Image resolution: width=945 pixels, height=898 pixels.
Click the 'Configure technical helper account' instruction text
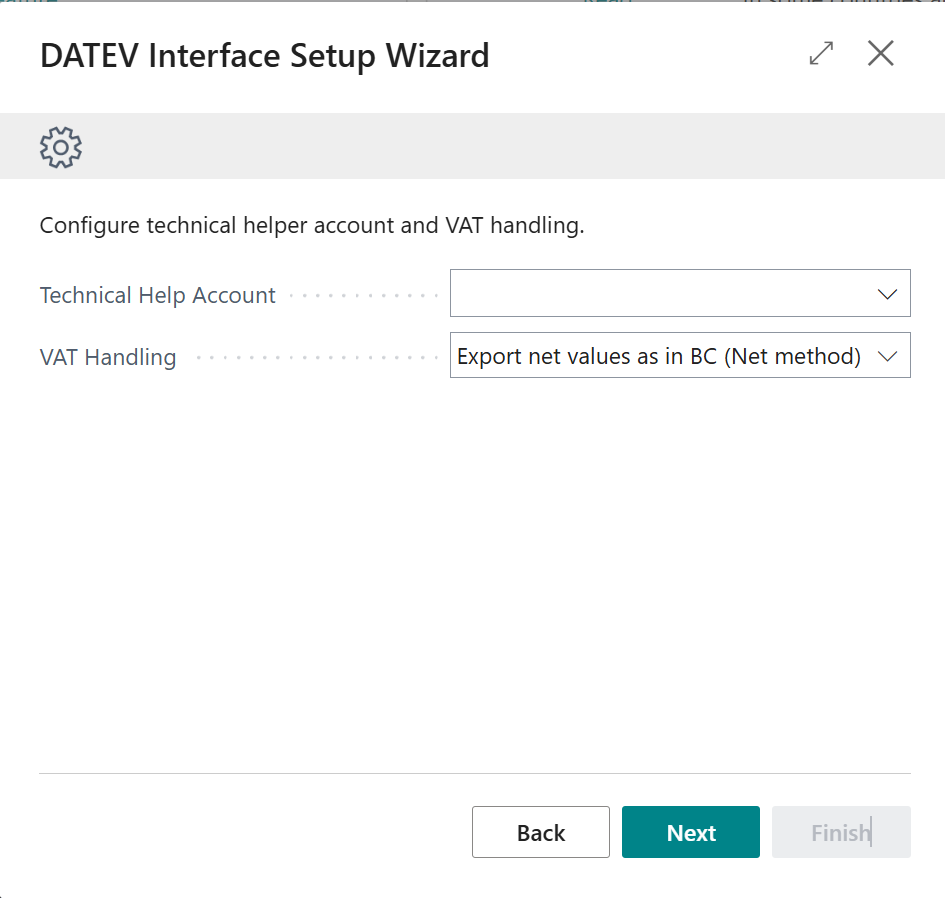(x=312, y=226)
